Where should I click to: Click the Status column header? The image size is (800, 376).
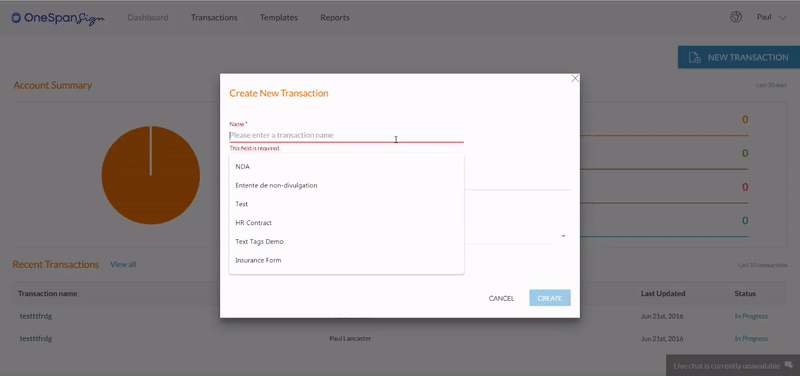[x=745, y=293]
